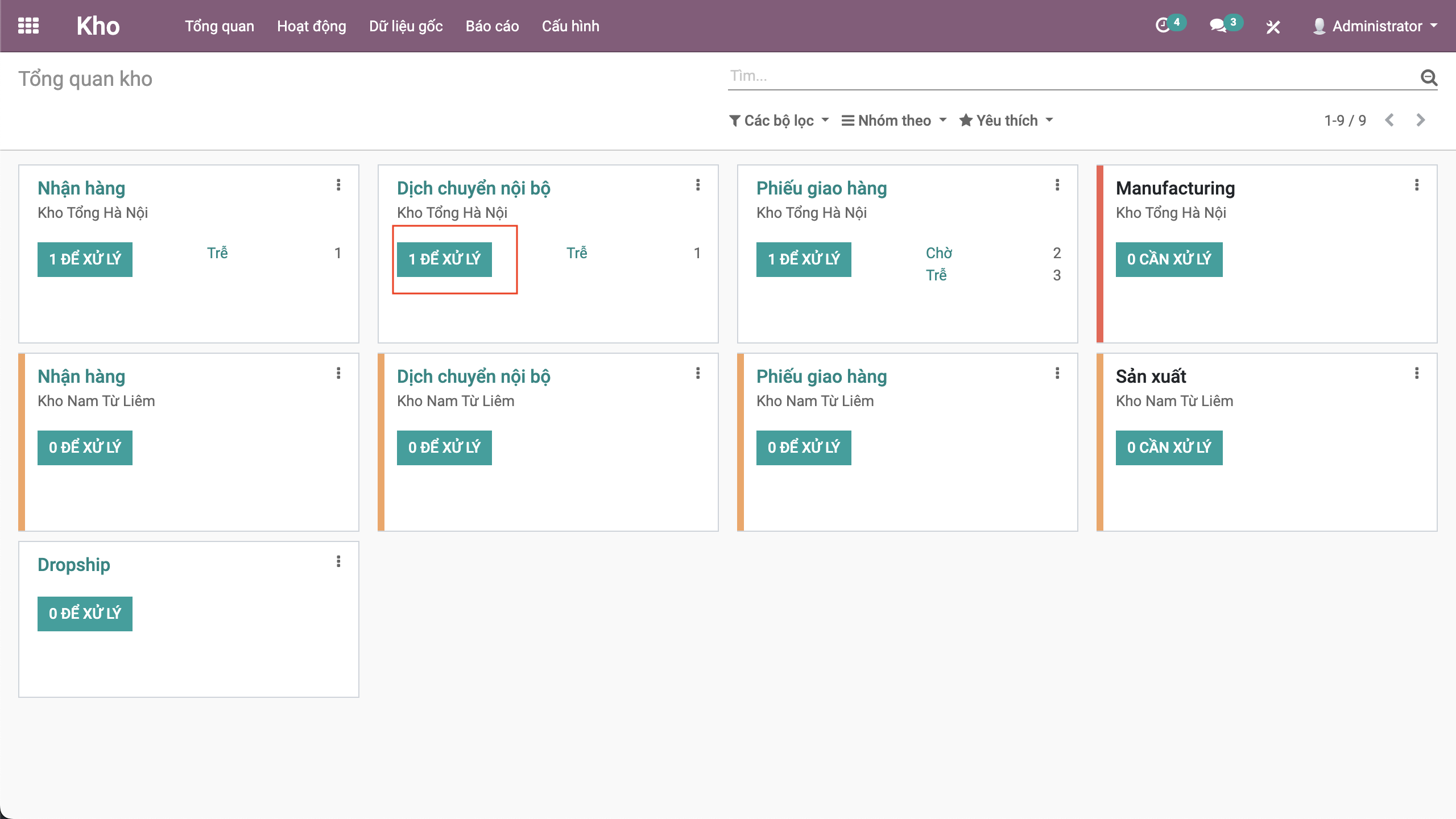Expand the Nhóm theo grouping dropdown
1456x819 pixels.
coord(894,121)
